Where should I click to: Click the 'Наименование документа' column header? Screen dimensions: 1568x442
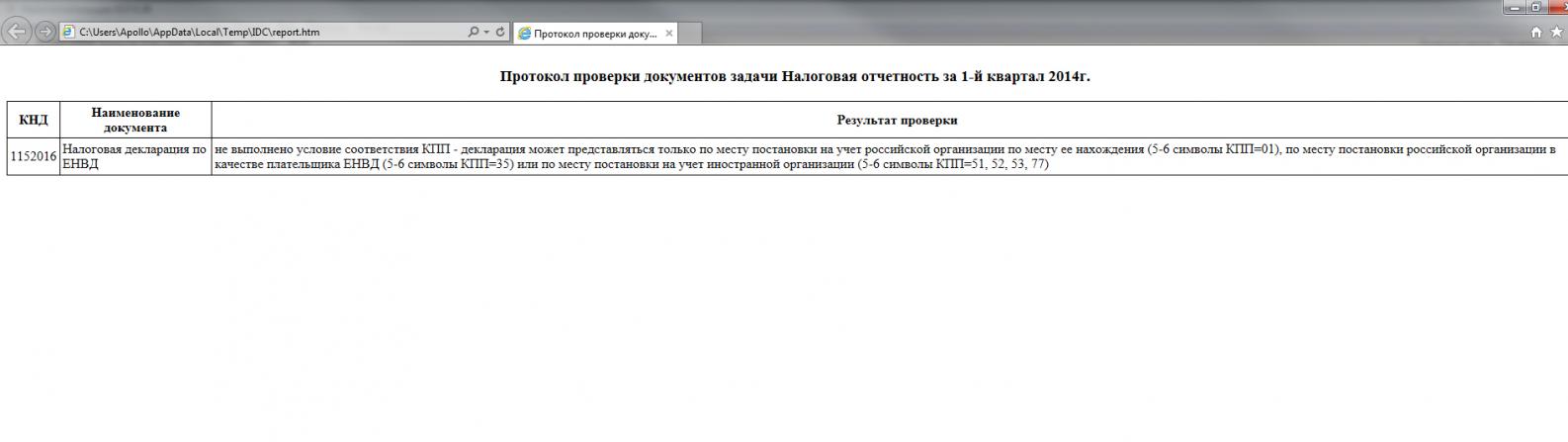[x=135, y=120]
